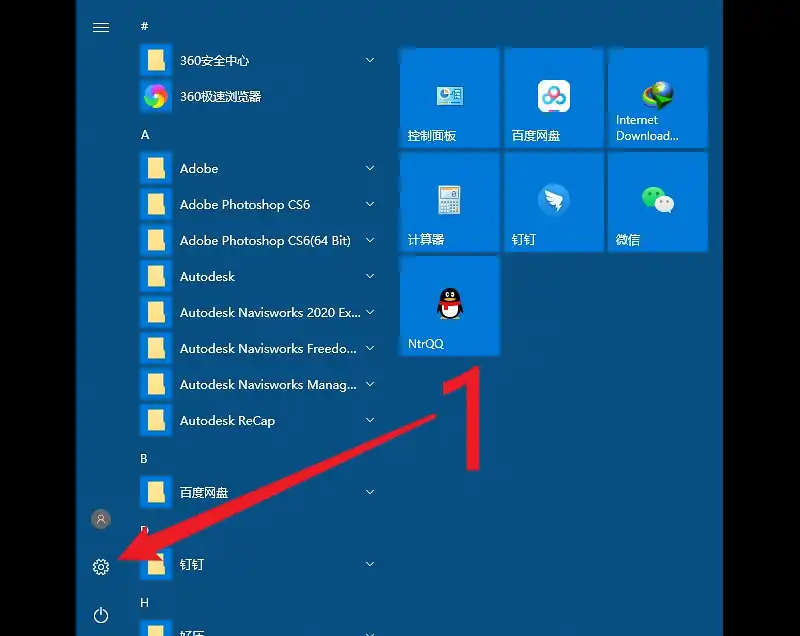The height and width of the screenshot is (636, 800).
Task: Launch 360极速浏览器 browser
Action: 220,97
